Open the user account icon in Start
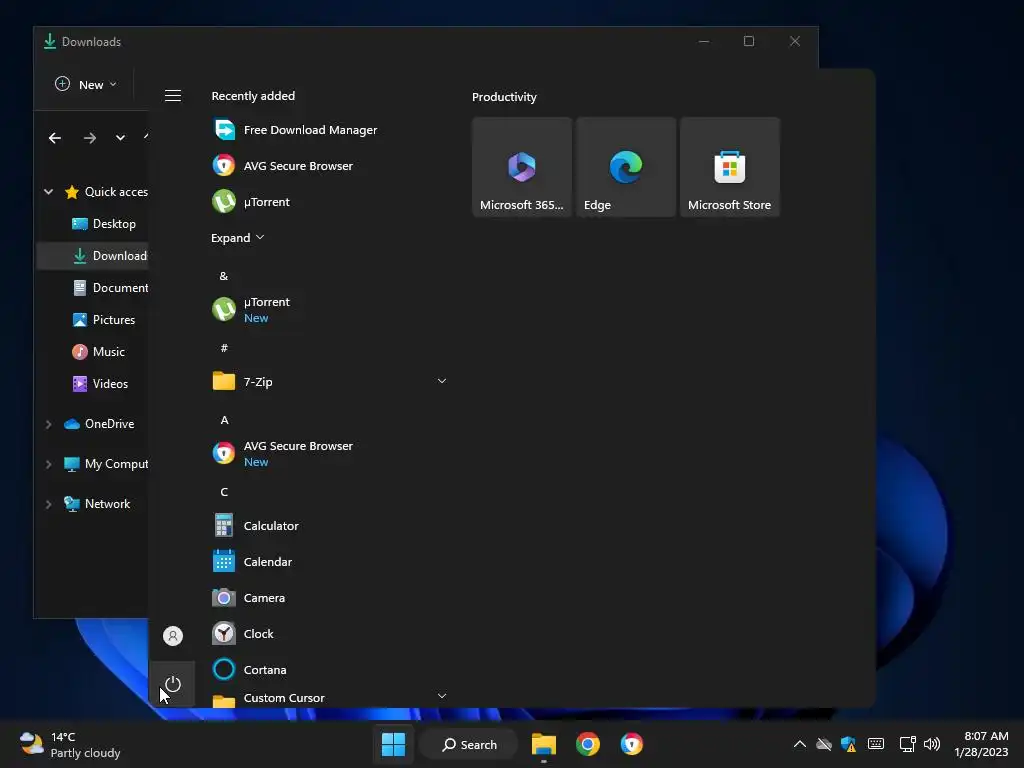Image resolution: width=1024 pixels, height=768 pixels. [x=172, y=636]
